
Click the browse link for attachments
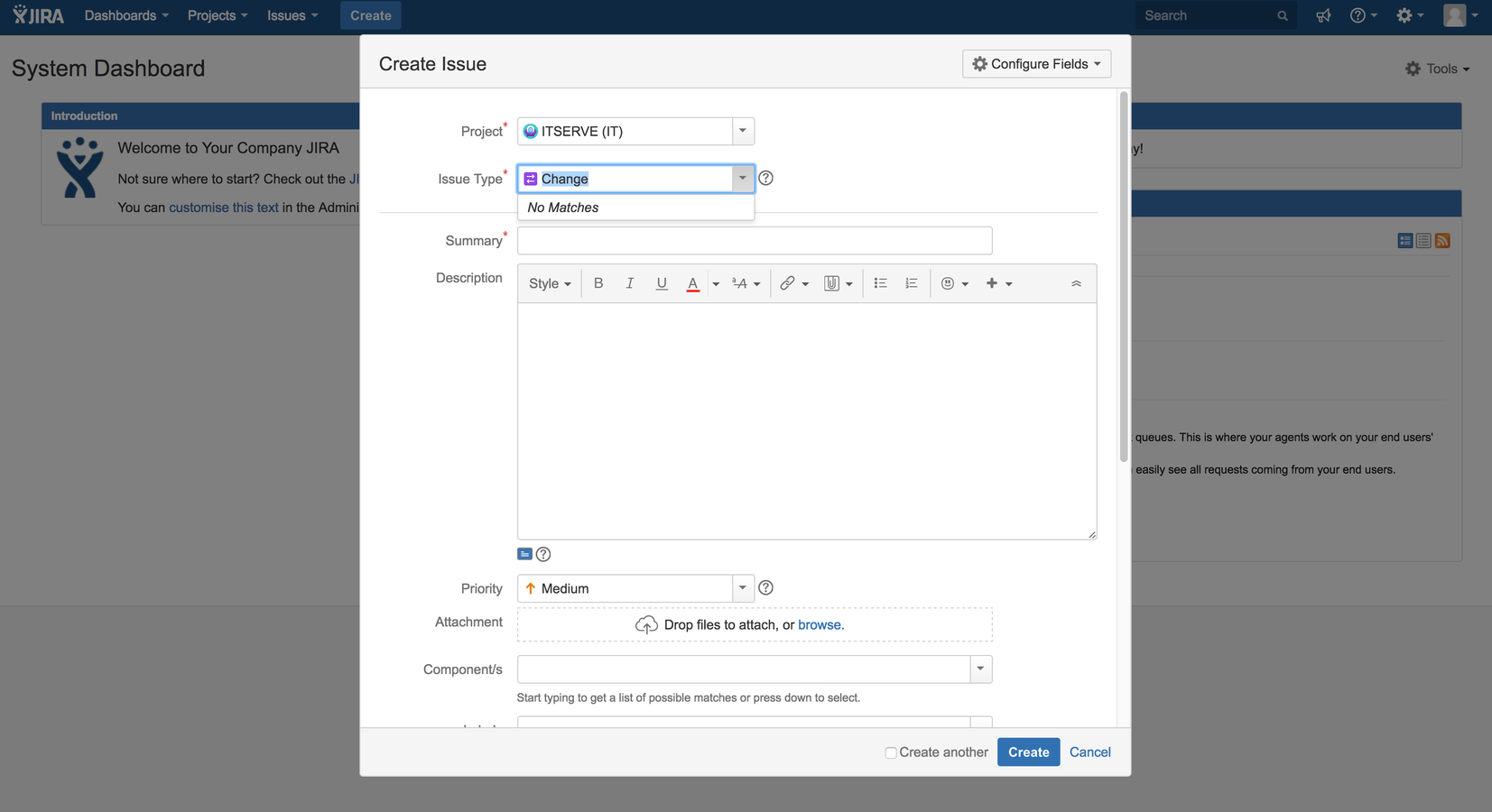point(820,624)
